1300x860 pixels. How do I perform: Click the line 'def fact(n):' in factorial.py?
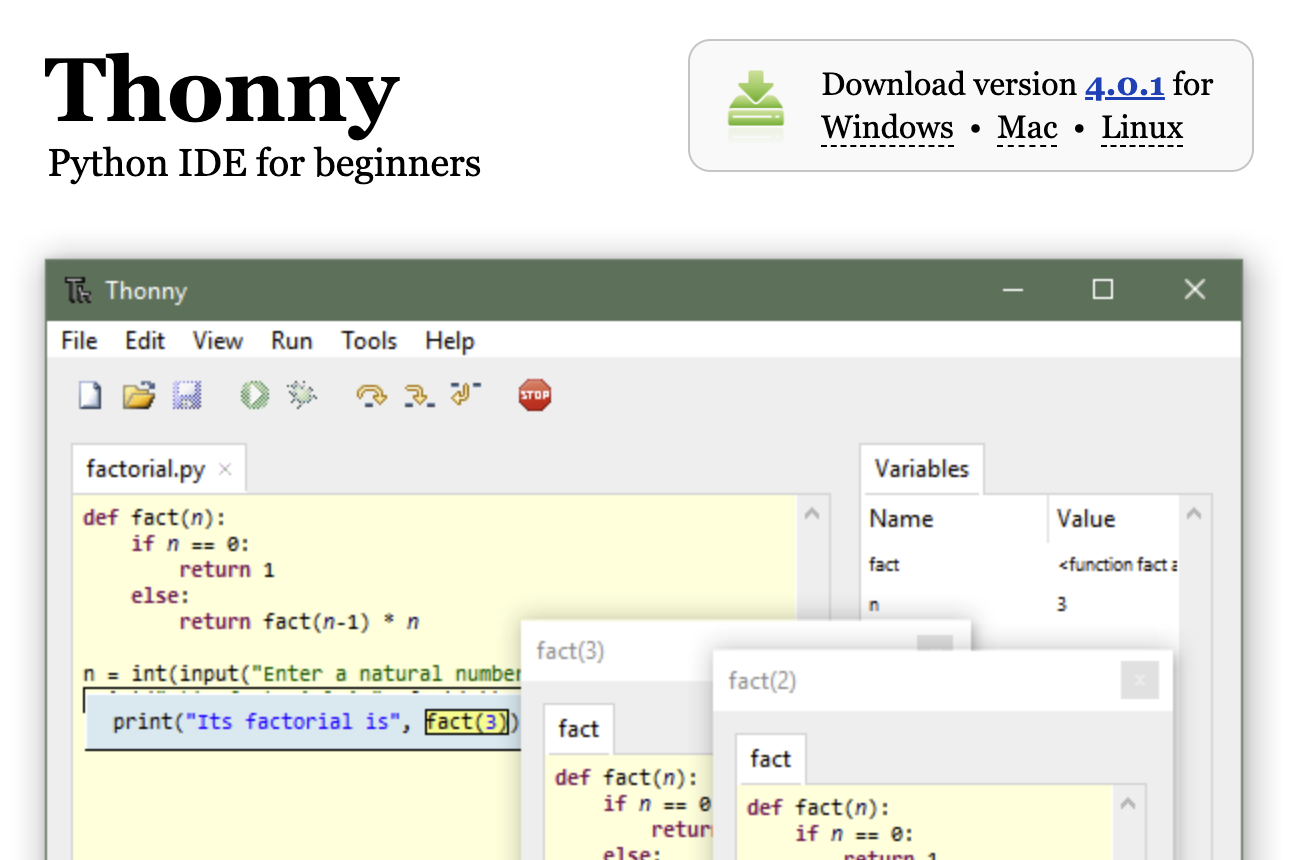tap(154, 517)
